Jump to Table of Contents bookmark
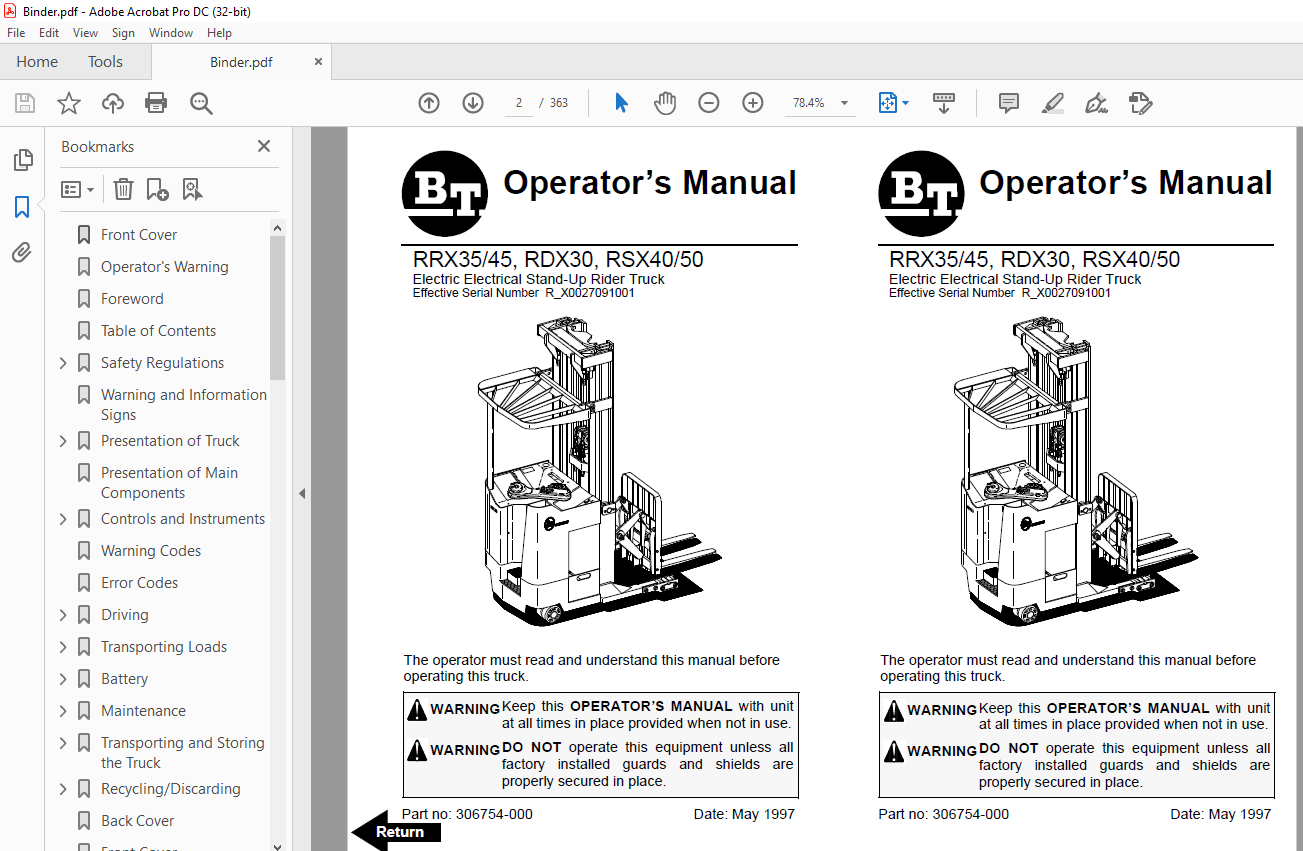1303x851 pixels. [158, 331]
